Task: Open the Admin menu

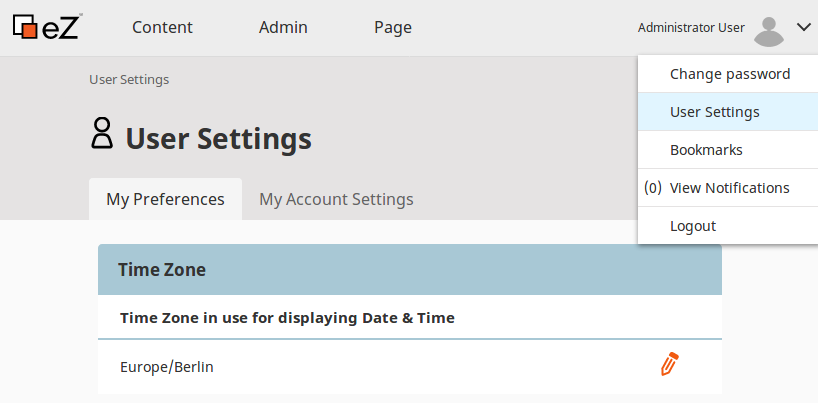Action: [x=283, y=28]
